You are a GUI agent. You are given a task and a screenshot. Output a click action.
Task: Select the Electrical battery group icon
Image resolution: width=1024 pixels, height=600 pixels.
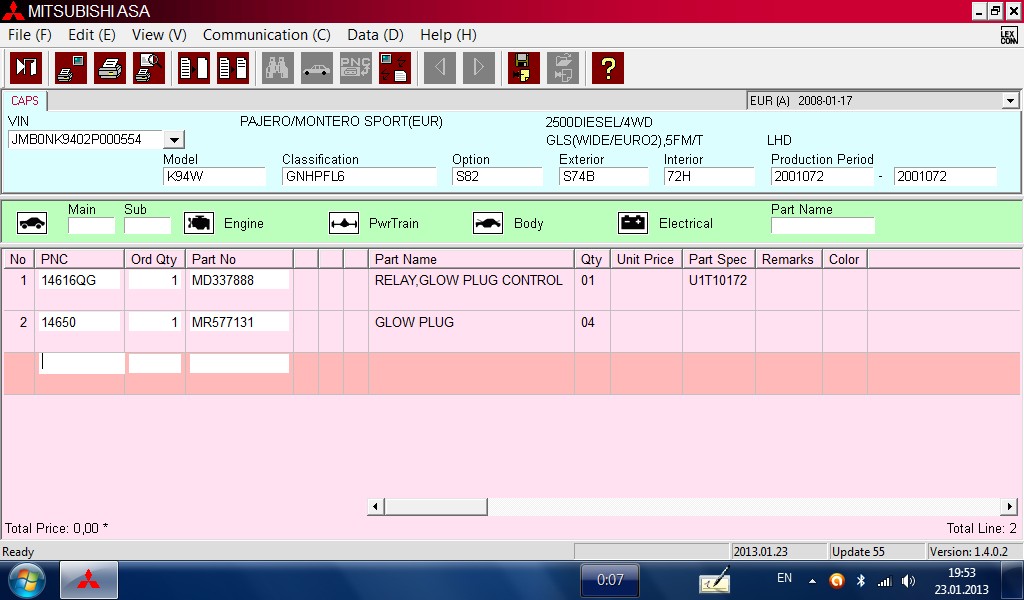pyautogui.click(x=633, y=223)
